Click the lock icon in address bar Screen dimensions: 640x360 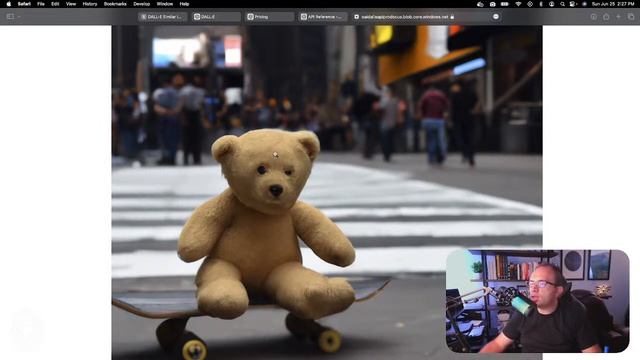pyautogui.click(x=452, y=17)
